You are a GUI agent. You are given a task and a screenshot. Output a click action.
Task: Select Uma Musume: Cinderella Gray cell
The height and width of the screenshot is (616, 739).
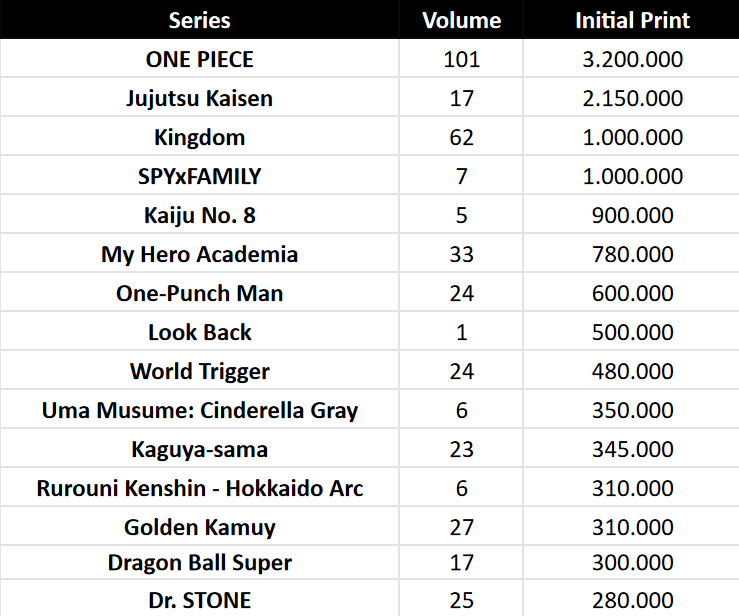click(x=200, y=410)
